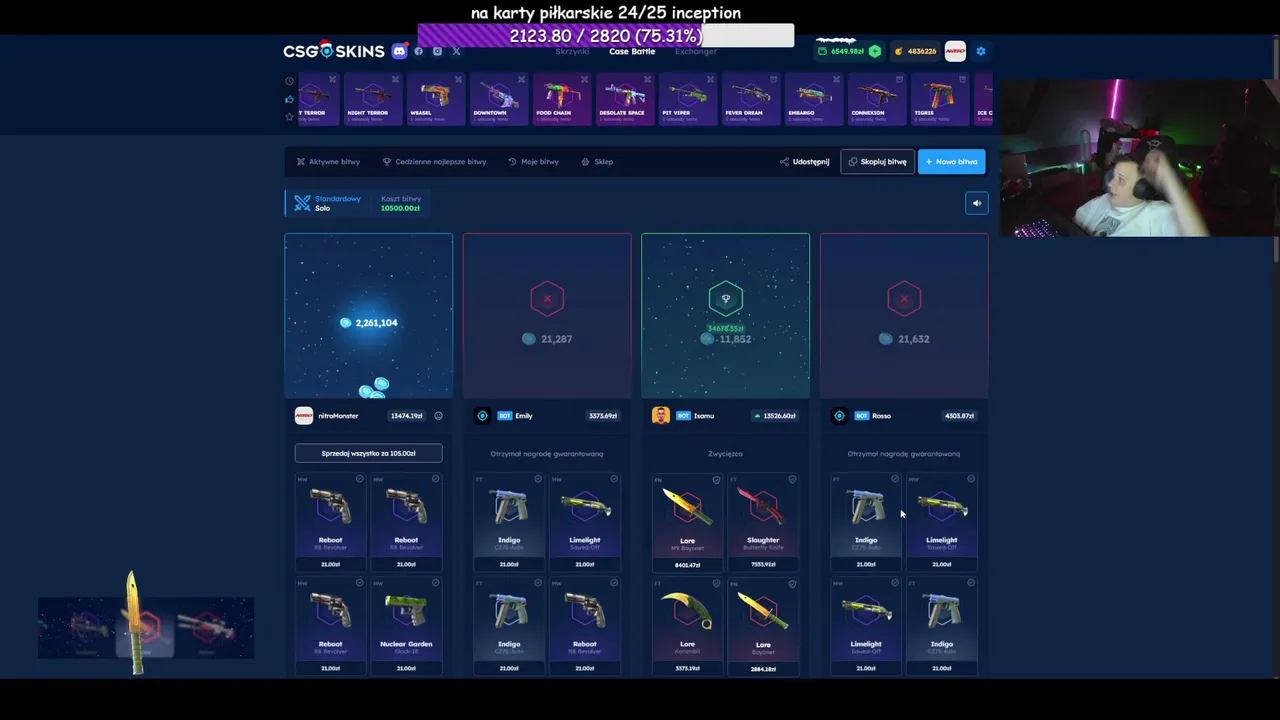Go to Moje bitwy
1280x720 pixels.
coord(534,161)
